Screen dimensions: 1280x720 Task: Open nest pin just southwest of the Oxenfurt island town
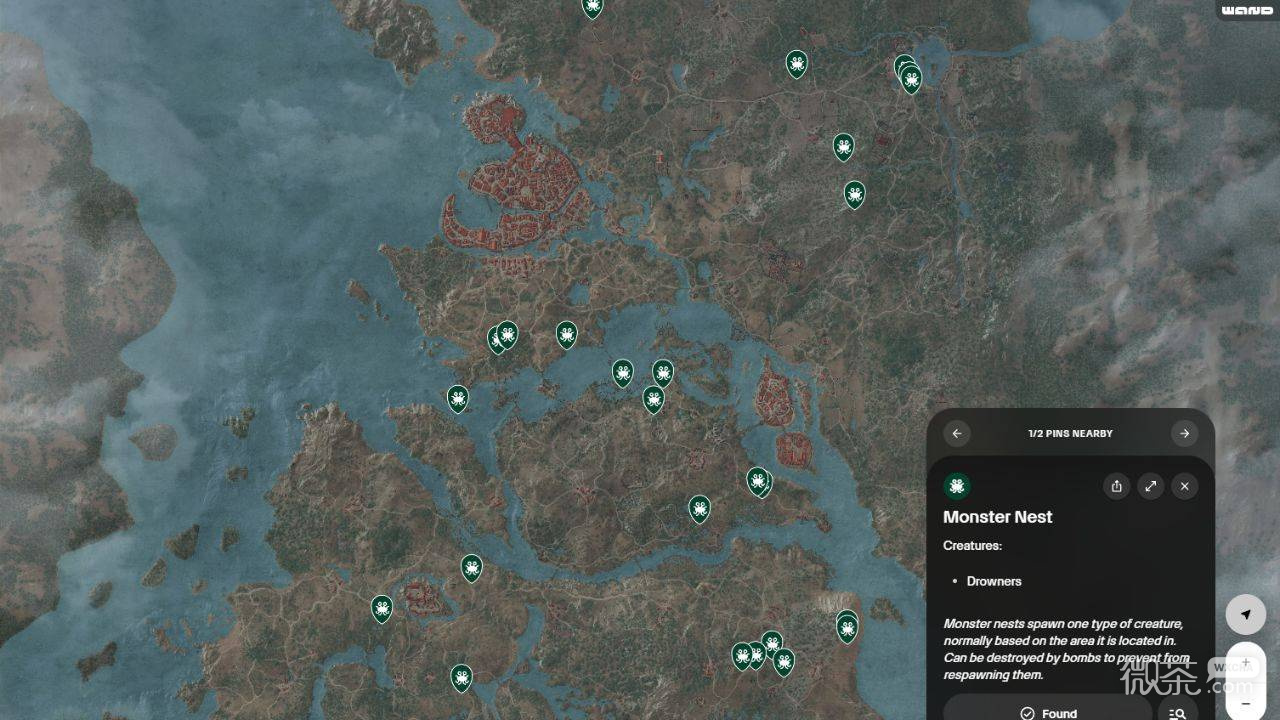pyautogui.click(x=757, y=481)
